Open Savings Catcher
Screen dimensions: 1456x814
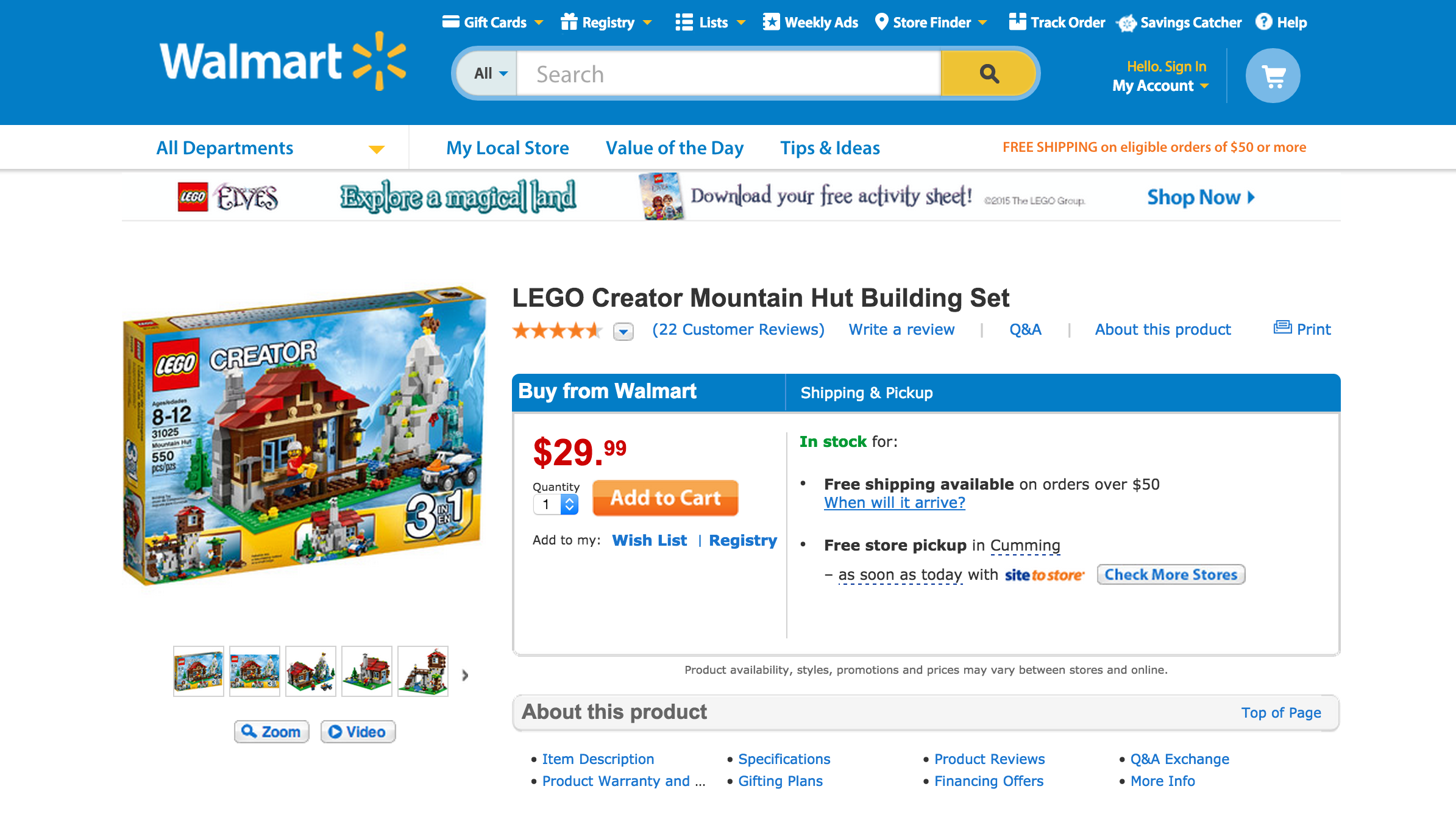pyautogui.click(x=1180, y=23)
